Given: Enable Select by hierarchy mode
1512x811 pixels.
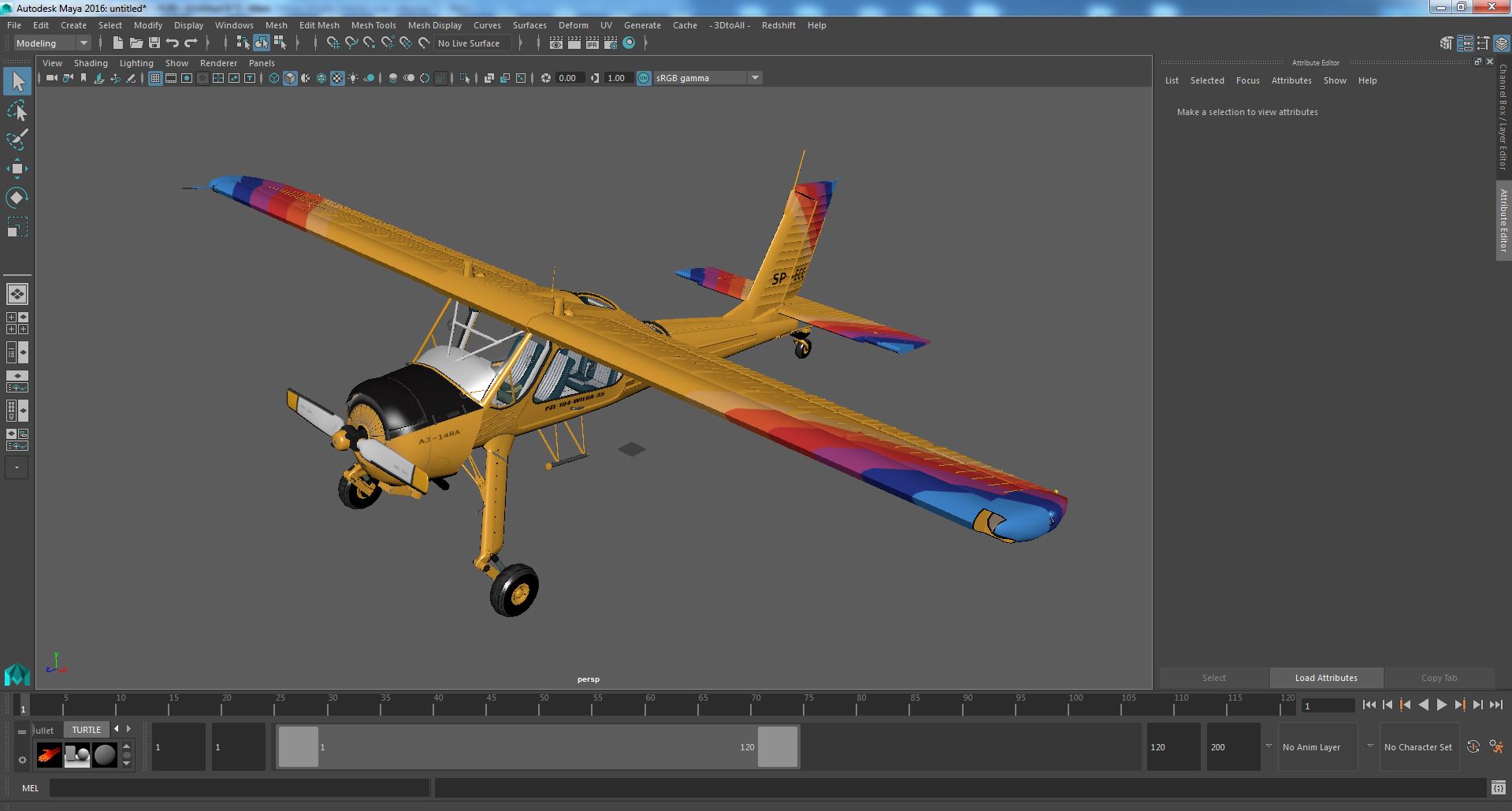Looking at the screenshot, I should click(243, 43).
